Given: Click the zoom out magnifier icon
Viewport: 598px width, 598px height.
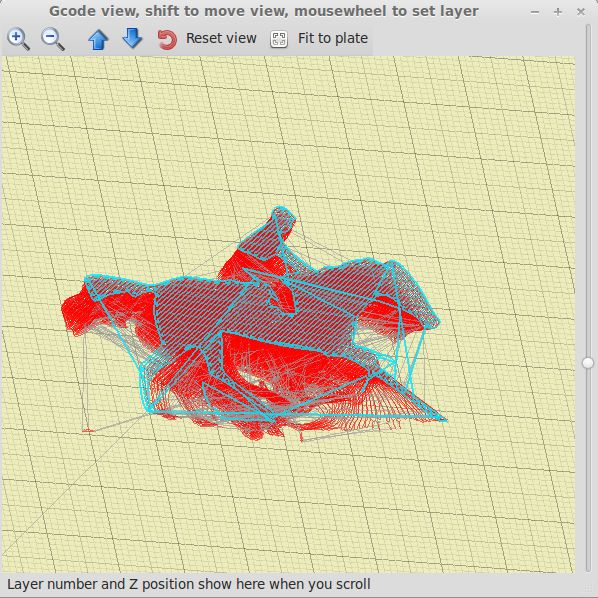Looking at the screenshot, I should click(52, 39).
